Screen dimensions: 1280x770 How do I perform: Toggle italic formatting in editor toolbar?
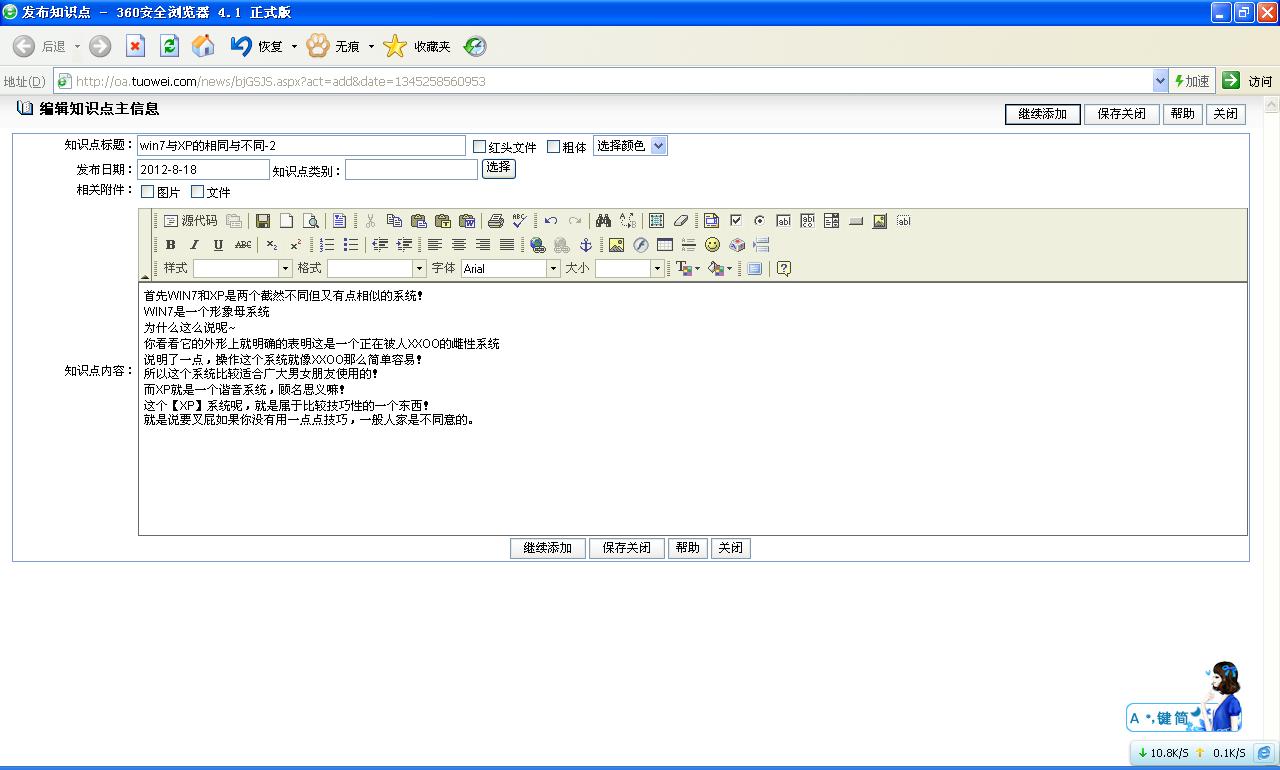pos(194,245)
